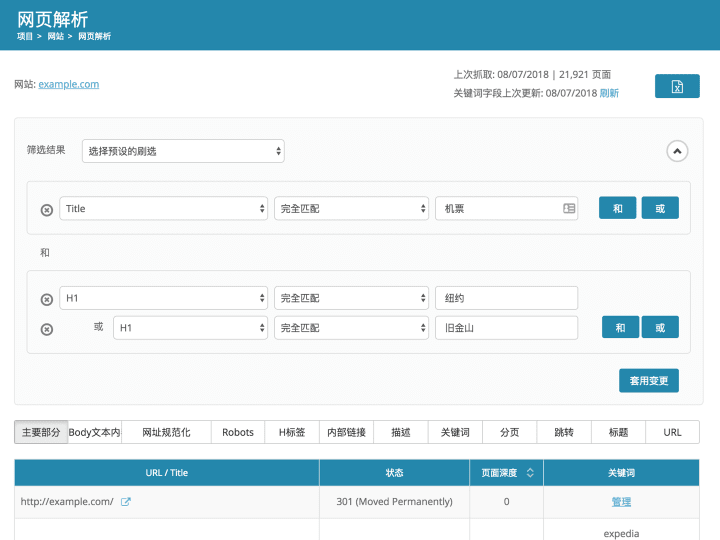The height and width of the screenshot is (540, 720).
Task: Click the 机票 value input field
Action: (x=506, y=208)
